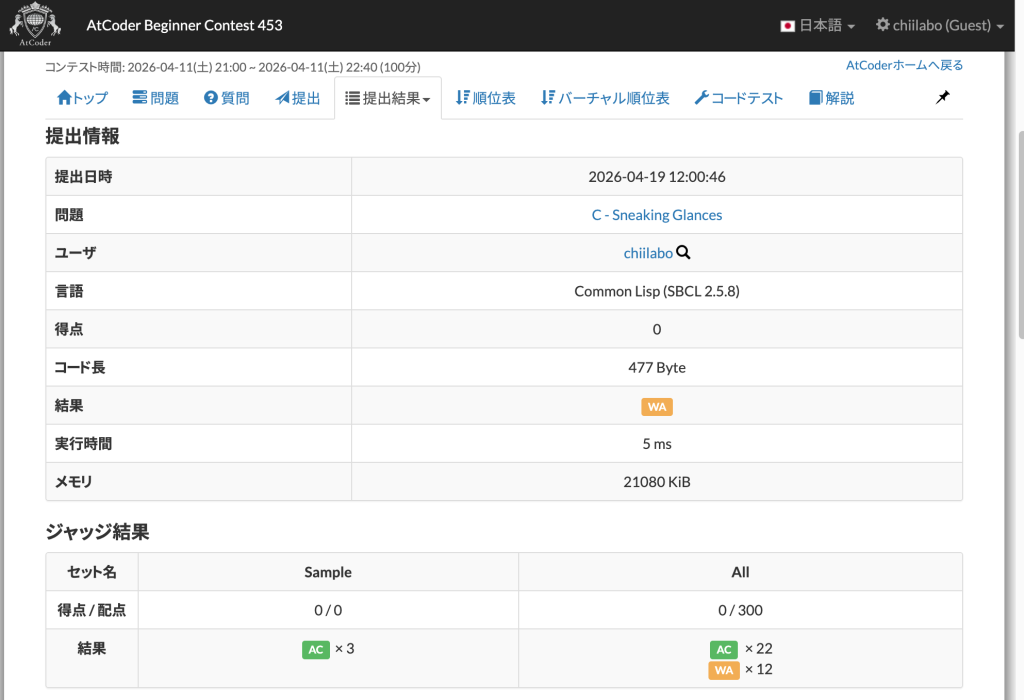Click the Japanese flag icon
Image resolution: width=1024 pixels, height=700 pixels.
(x=787, y=26)
